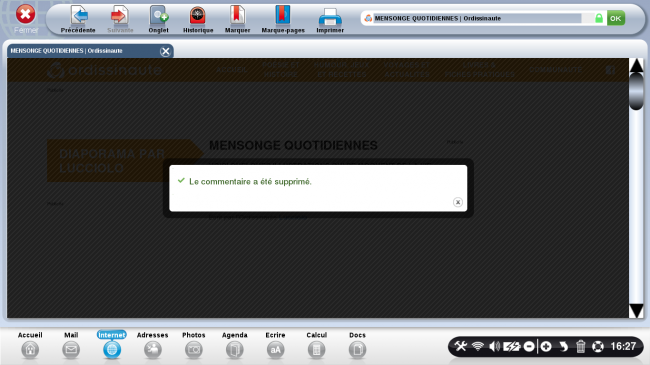Dismiss the comment deleted notification
This screenshot has height=365, width=650.
coord(458,202)
